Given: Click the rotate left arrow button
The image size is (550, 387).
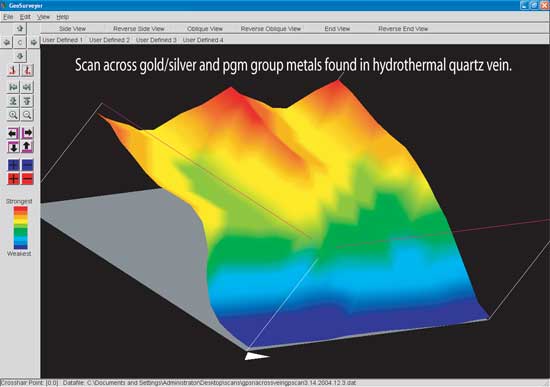Looking at the screenshot, I should point(6,42).
